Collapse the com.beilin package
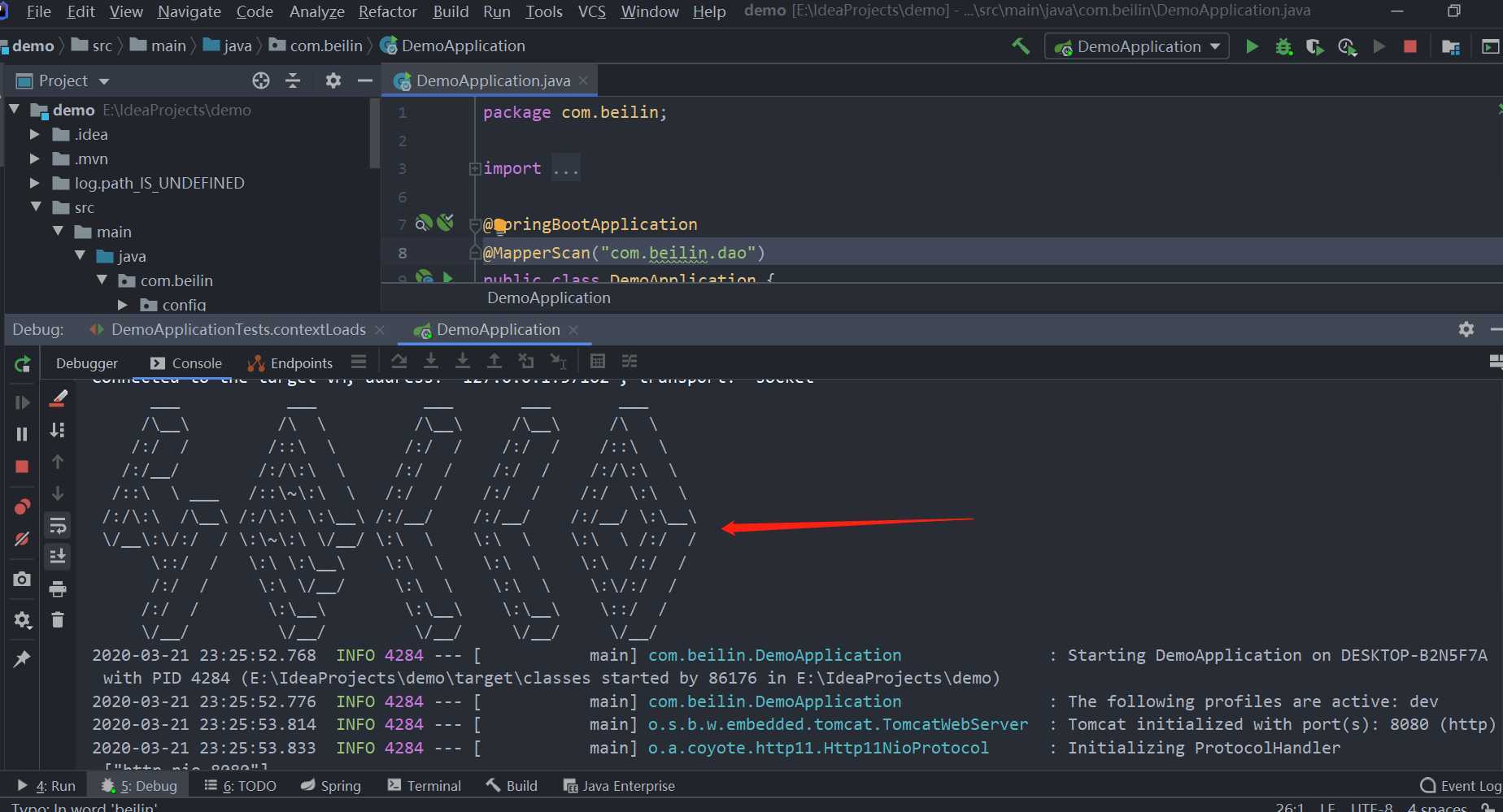This screenshot has width=1503, height=812. (x=102, y=280)
